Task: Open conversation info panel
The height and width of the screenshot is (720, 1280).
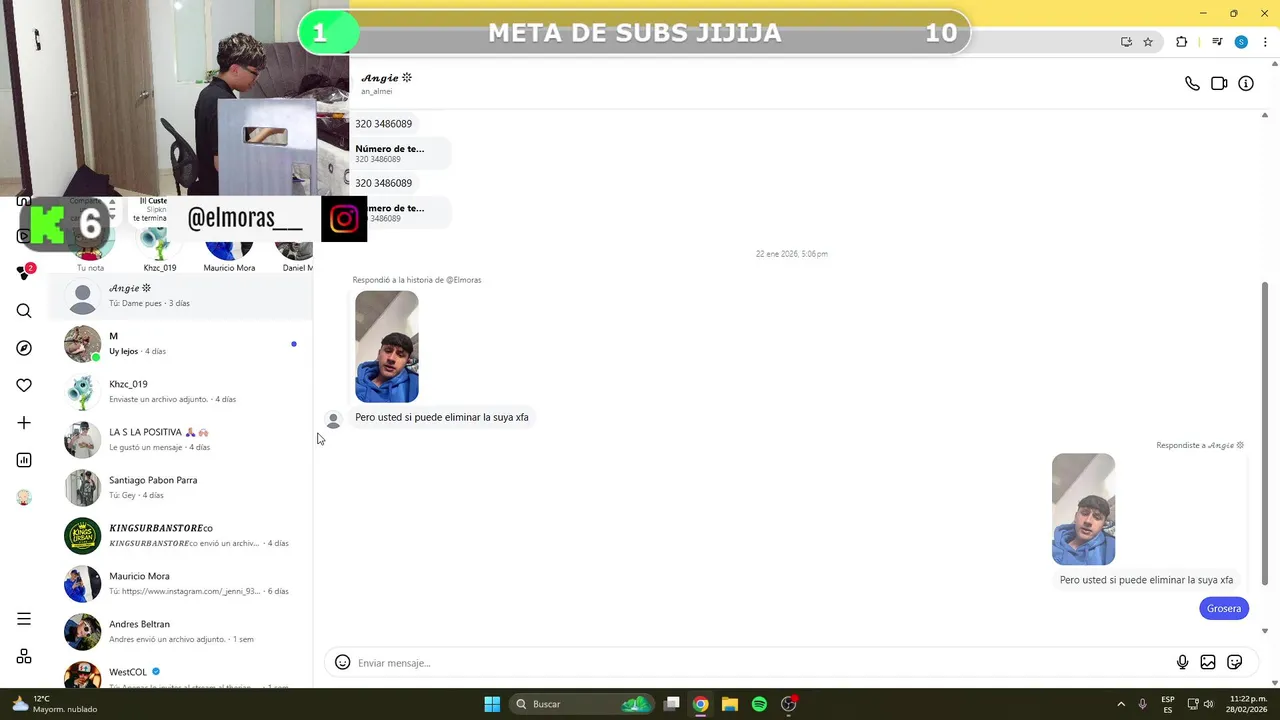Action: [x=1246, y=84]
